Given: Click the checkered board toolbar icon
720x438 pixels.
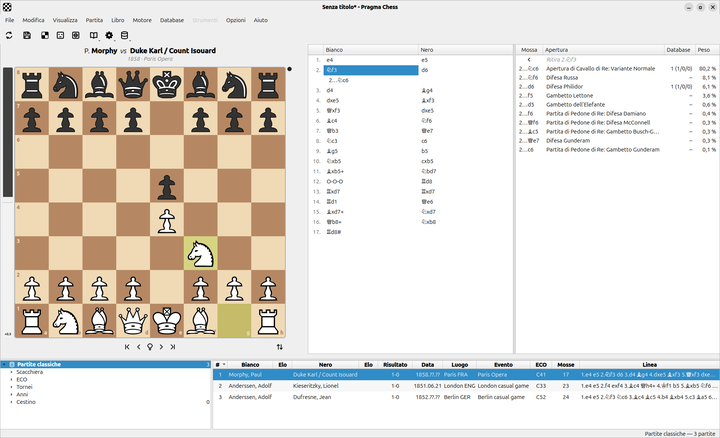Looking at the screenshot, I should (45, 35).
